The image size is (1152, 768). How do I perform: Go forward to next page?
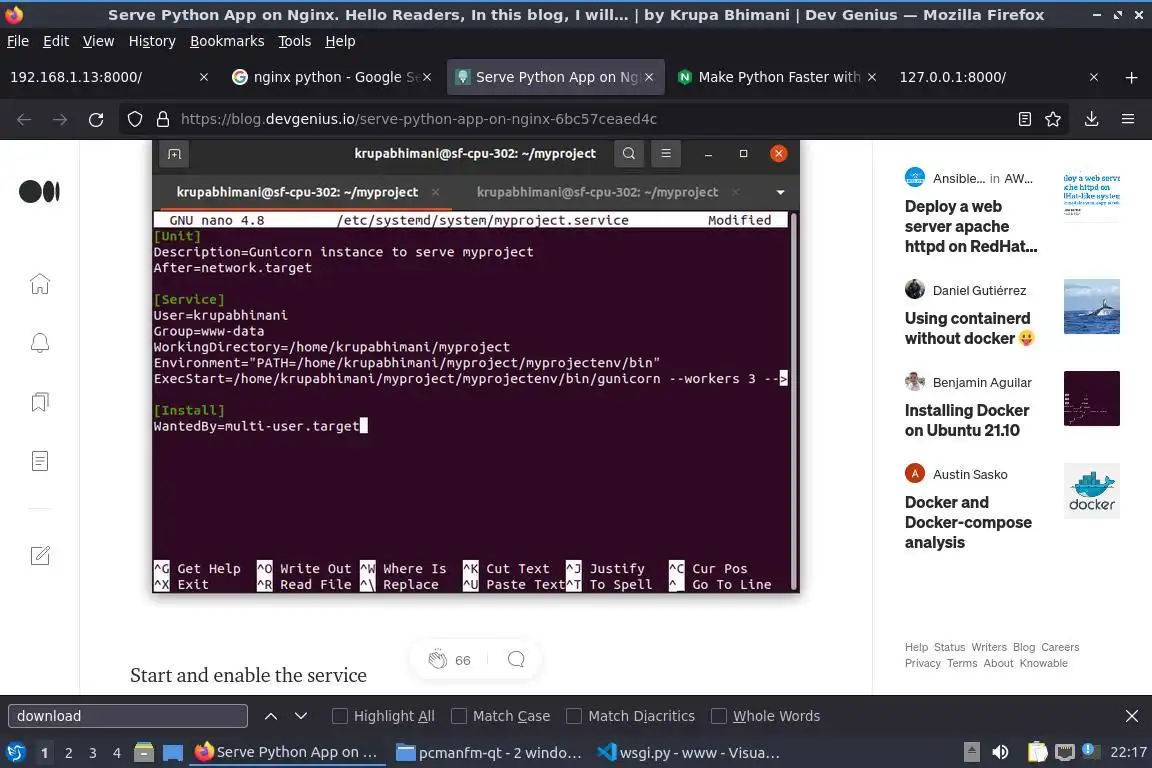pos(60,119)
